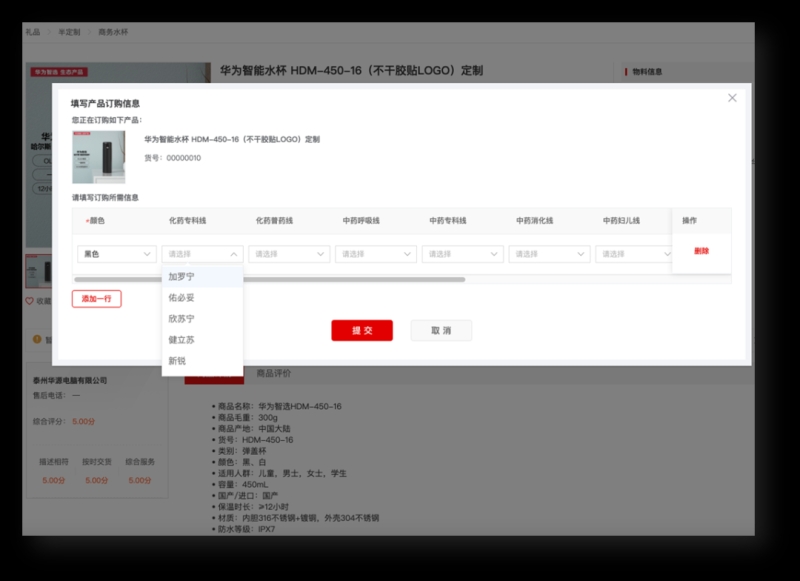Submit the order with 提交
The image size is (800, 581).
tap(362, 331)
